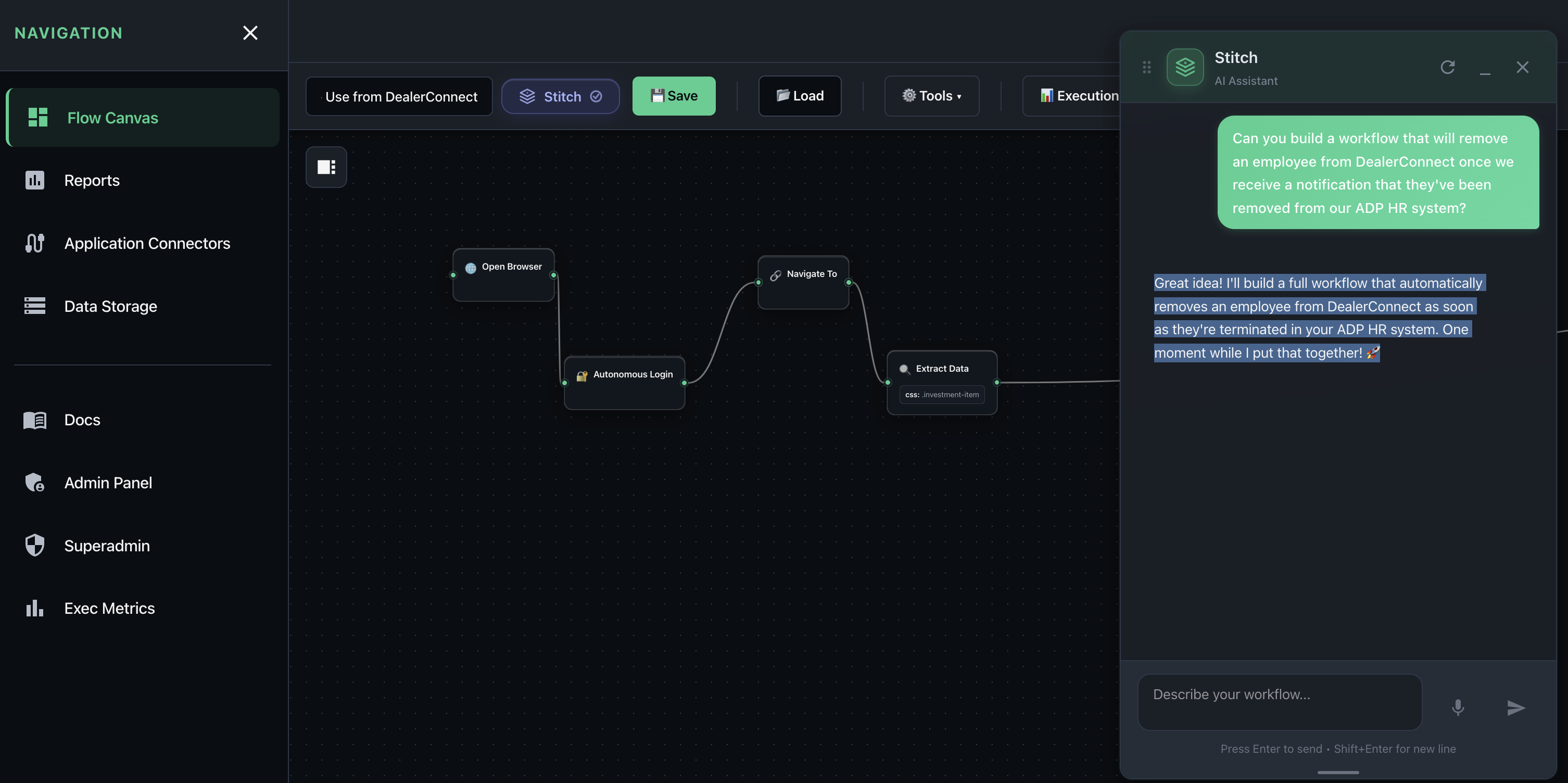Load a saved workflow
This screenshot has width=1568, height=783.
800,96
